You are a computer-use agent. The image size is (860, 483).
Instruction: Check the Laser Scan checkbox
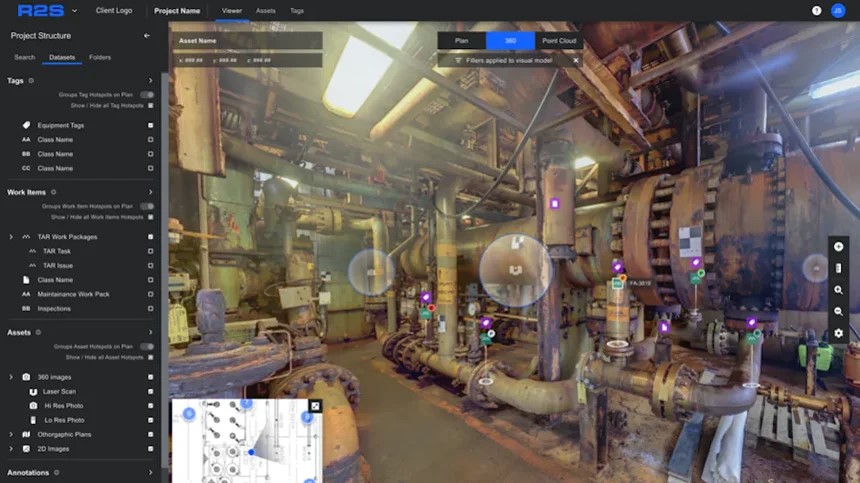[150, 392]
